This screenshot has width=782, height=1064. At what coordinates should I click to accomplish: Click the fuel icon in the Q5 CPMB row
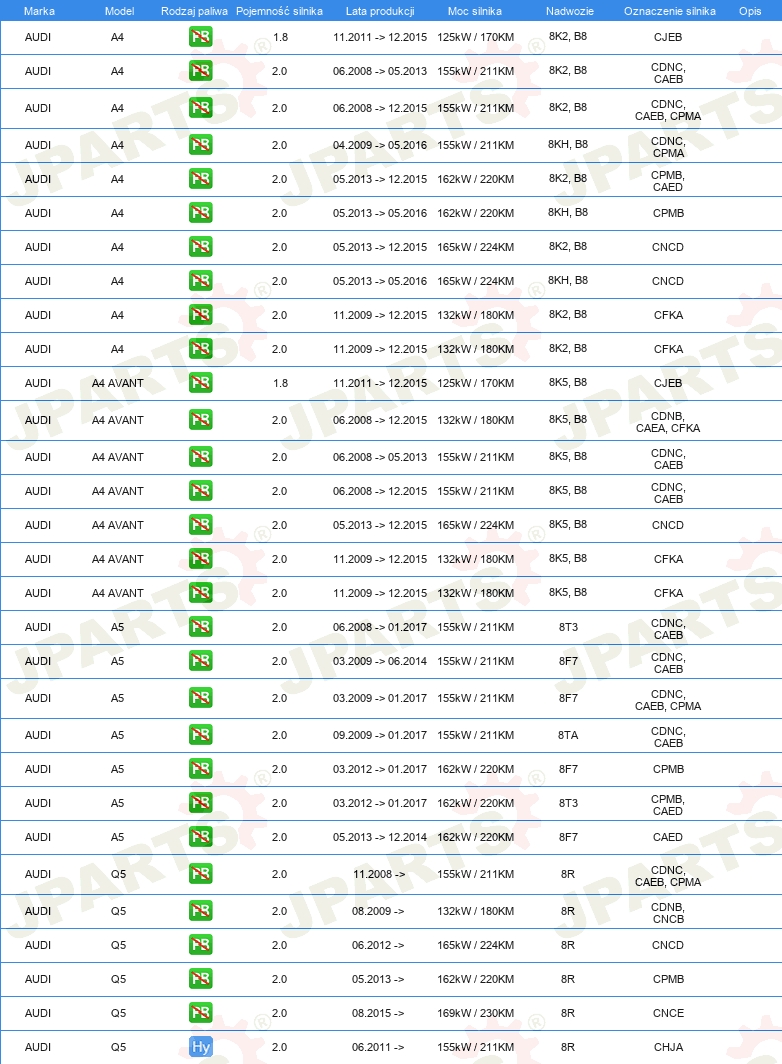(x=200, y=978)
